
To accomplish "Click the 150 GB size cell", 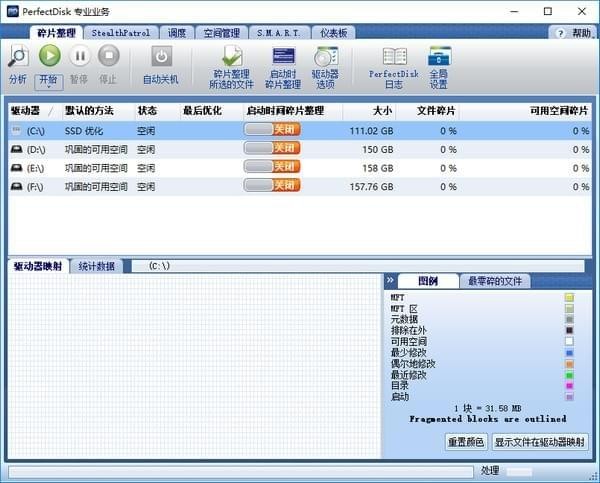I will [378, 149].
